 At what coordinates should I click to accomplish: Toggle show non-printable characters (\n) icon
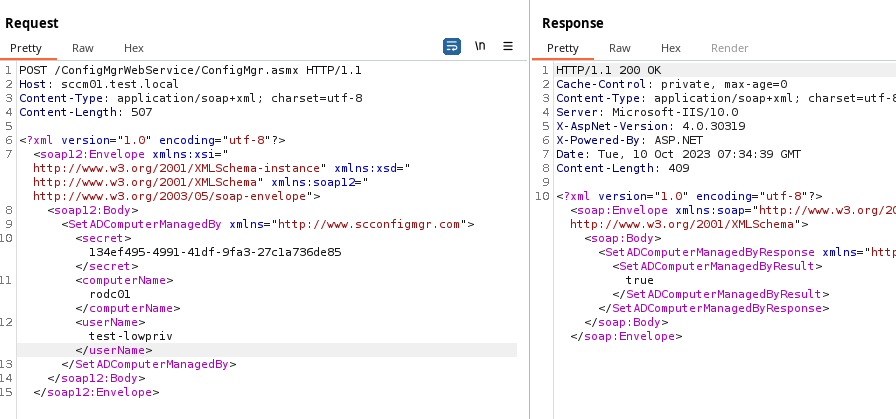click(x=480, y=47)
